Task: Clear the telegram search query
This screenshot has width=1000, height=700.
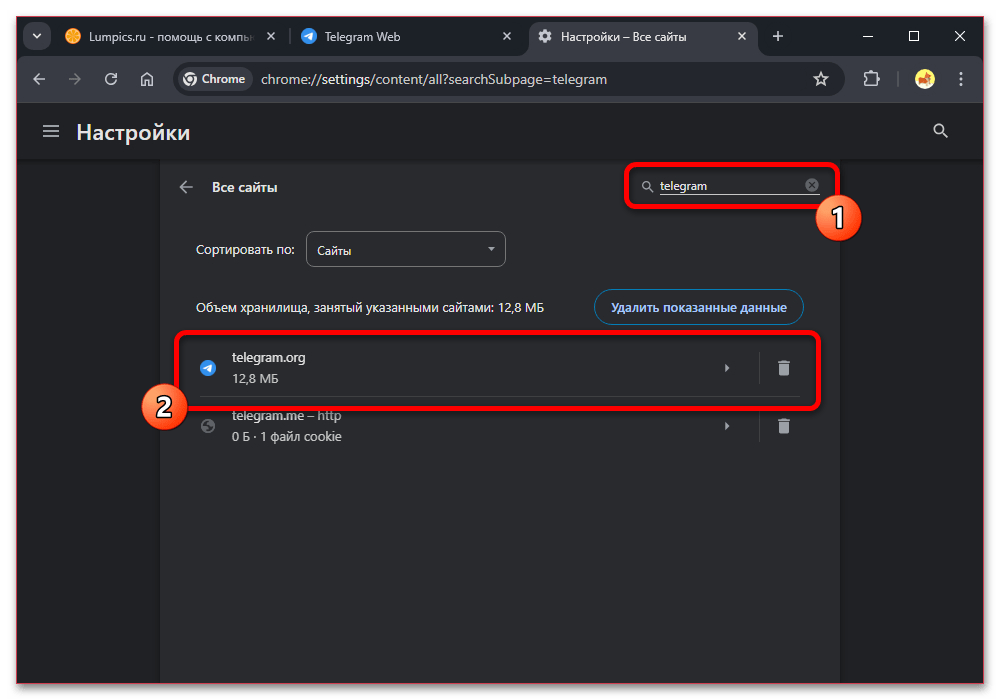Action: [811, 185]
